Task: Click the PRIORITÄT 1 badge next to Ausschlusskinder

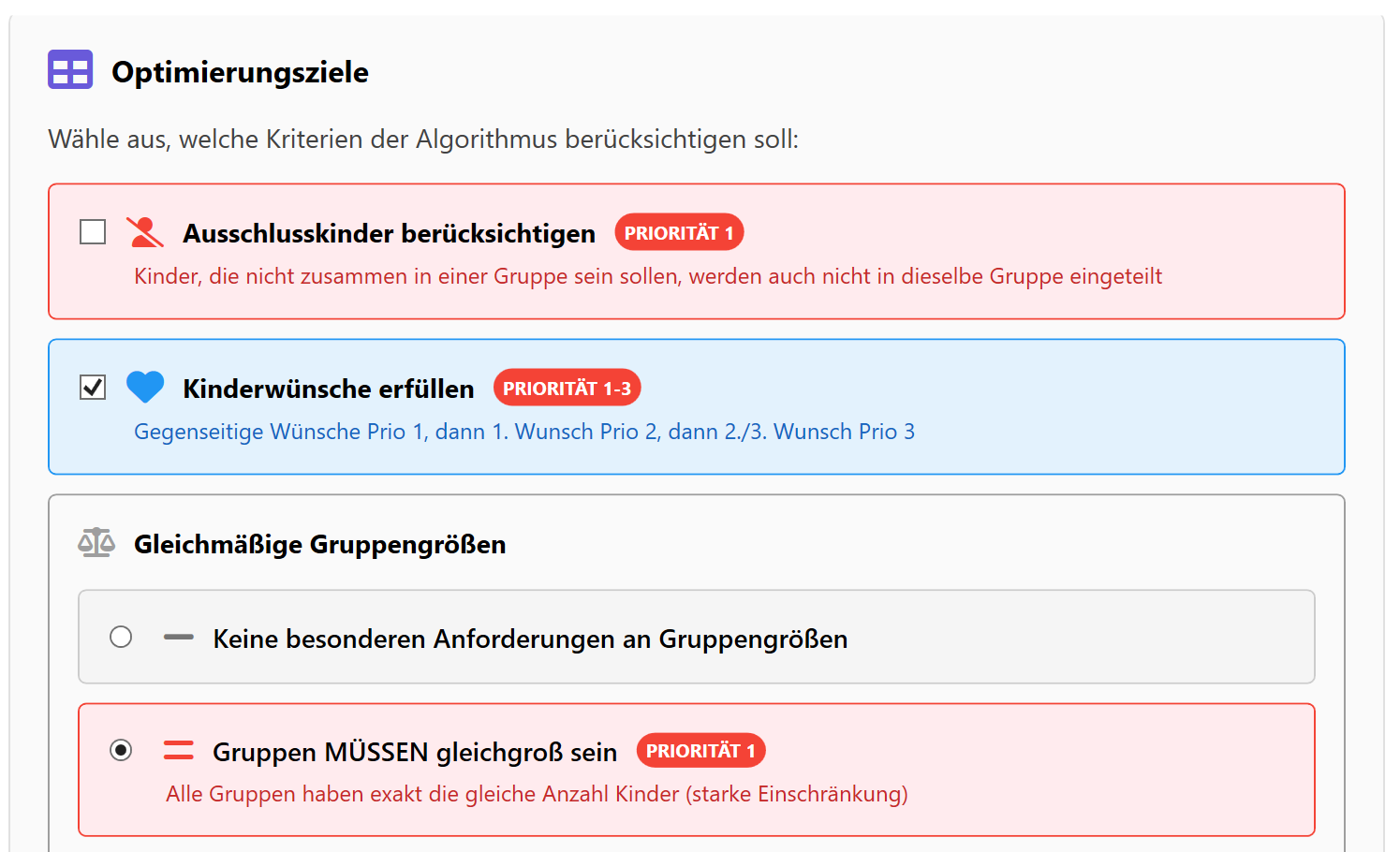Action: [679, 233]
